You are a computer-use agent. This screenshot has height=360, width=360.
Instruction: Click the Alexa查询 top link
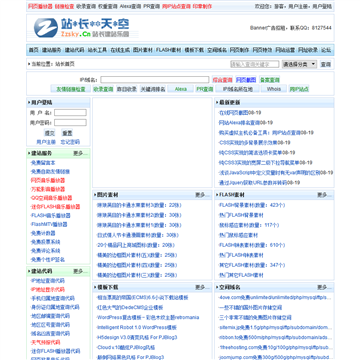click(x=131, y=6)
